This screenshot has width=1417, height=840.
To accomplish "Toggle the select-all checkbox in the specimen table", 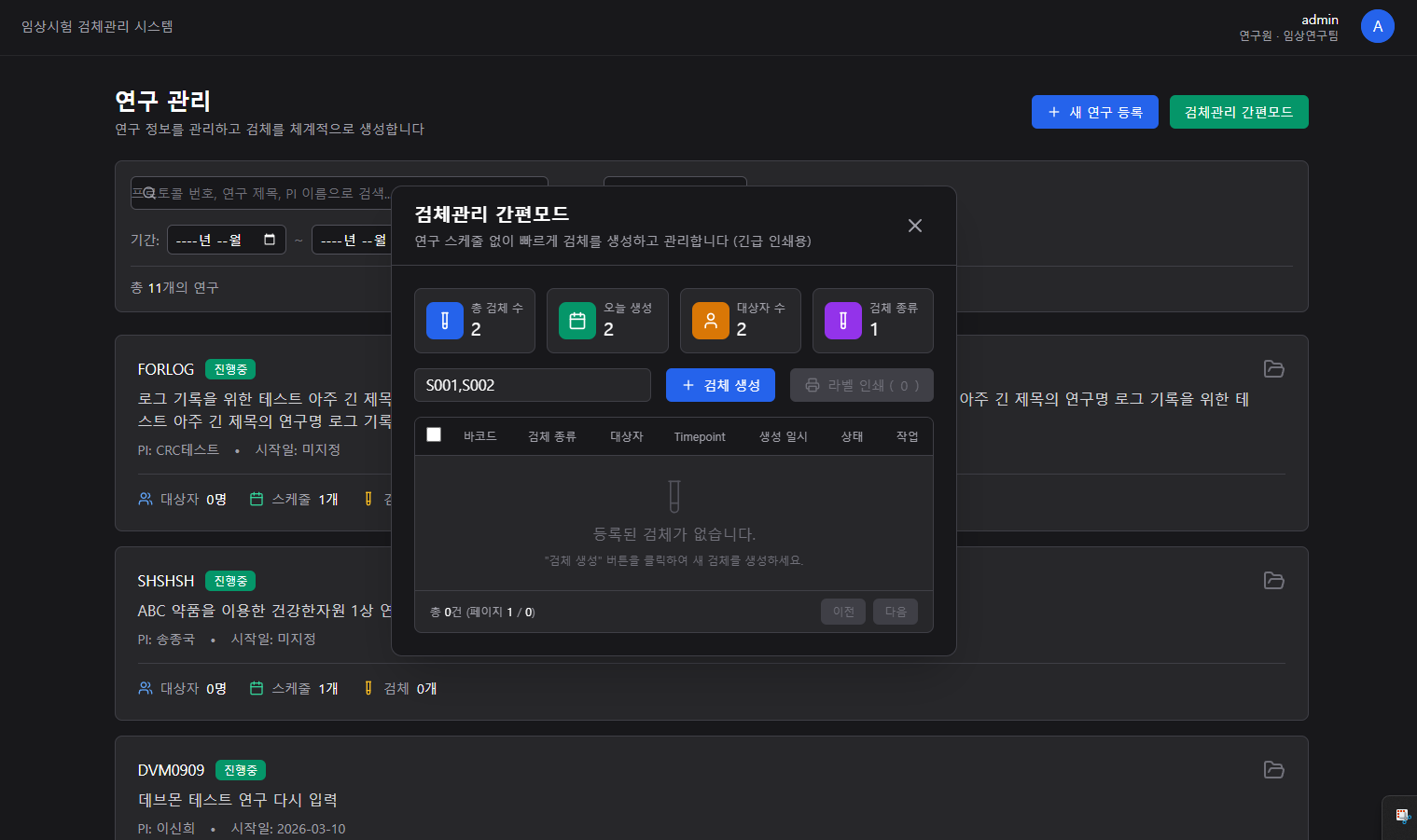I will pyautogui.click(x=434, y=435).
